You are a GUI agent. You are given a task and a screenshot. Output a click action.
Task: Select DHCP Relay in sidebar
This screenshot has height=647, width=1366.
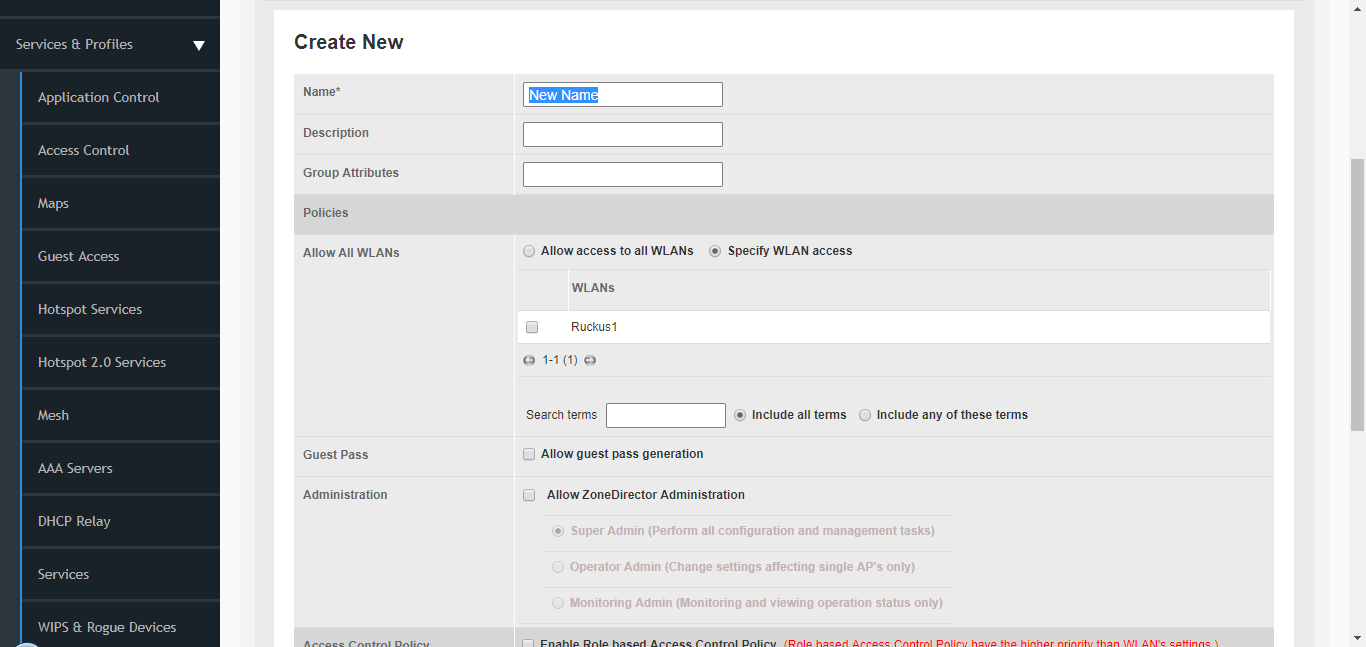(x=74, y=521)
